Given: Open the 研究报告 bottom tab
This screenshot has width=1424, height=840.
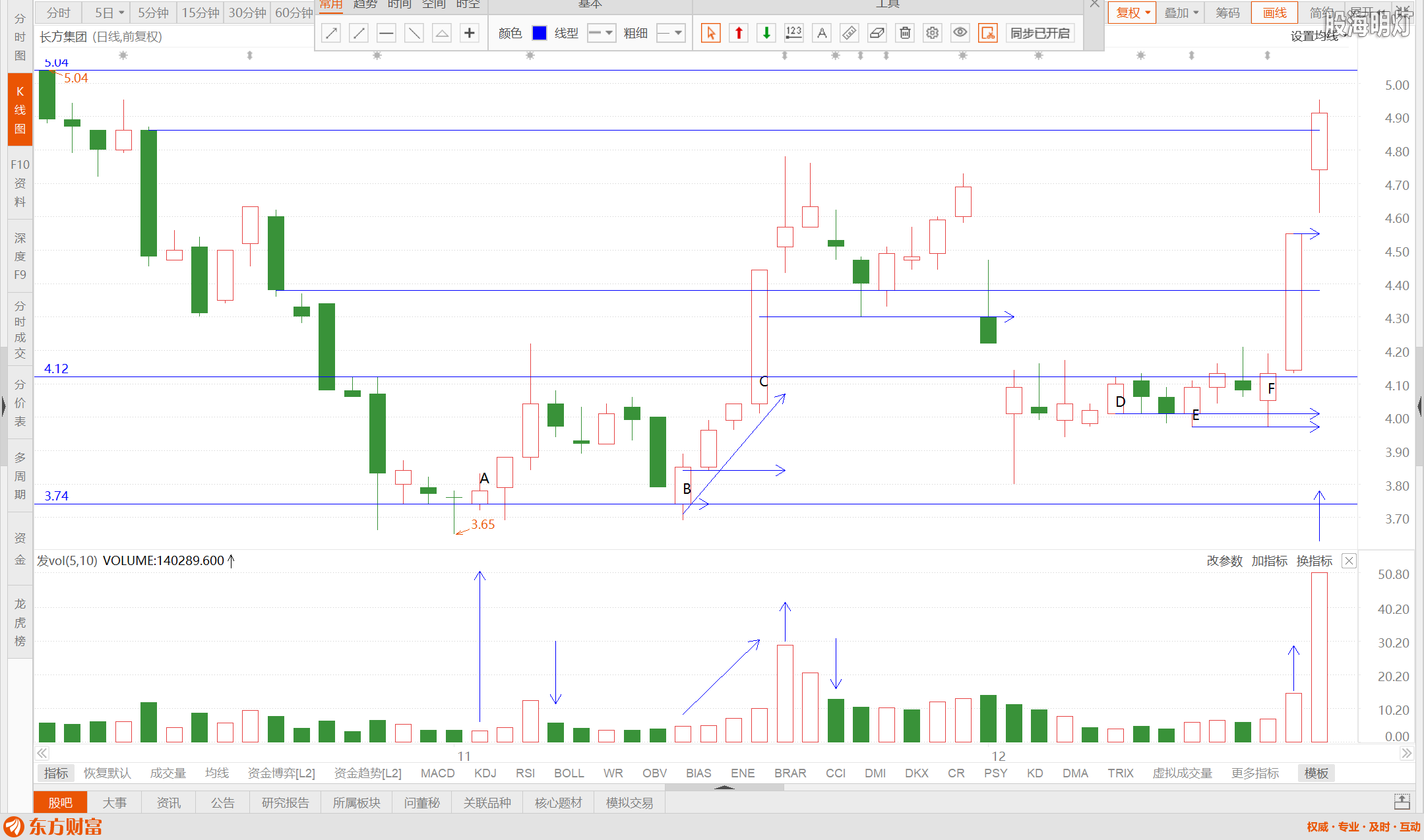Looking at the screenshot, I should pyautogui.click(x=285, y=802).
